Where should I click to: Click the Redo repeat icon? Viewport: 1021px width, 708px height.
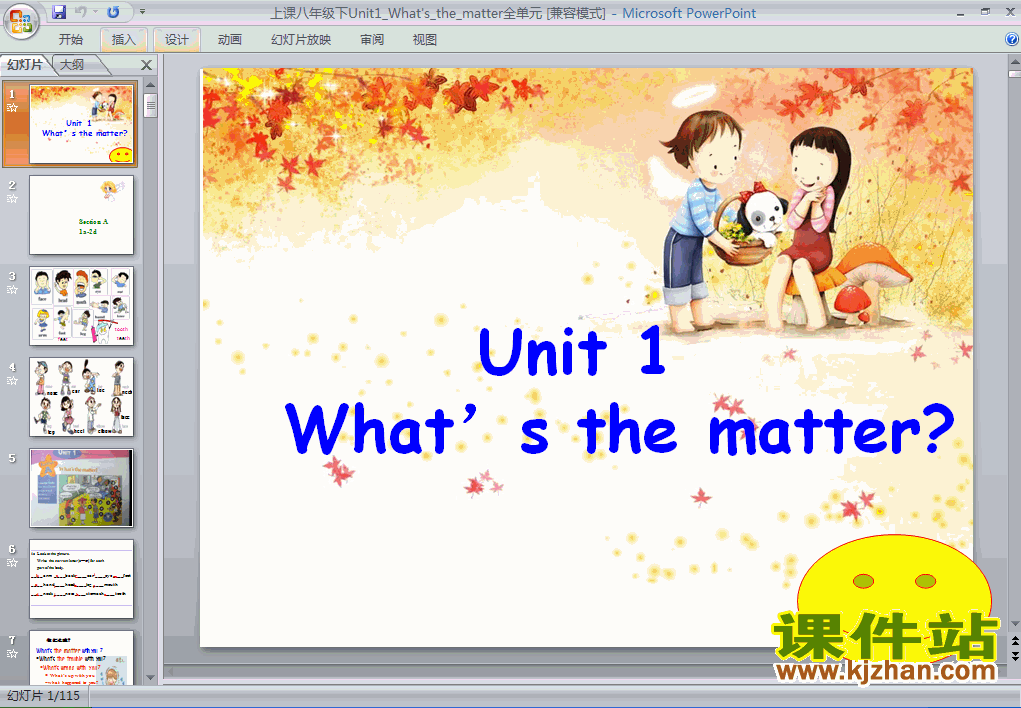click(113, 12)
